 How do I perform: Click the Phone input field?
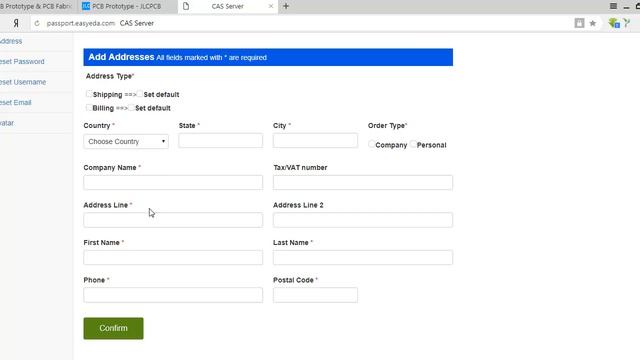tap(173, 295)
